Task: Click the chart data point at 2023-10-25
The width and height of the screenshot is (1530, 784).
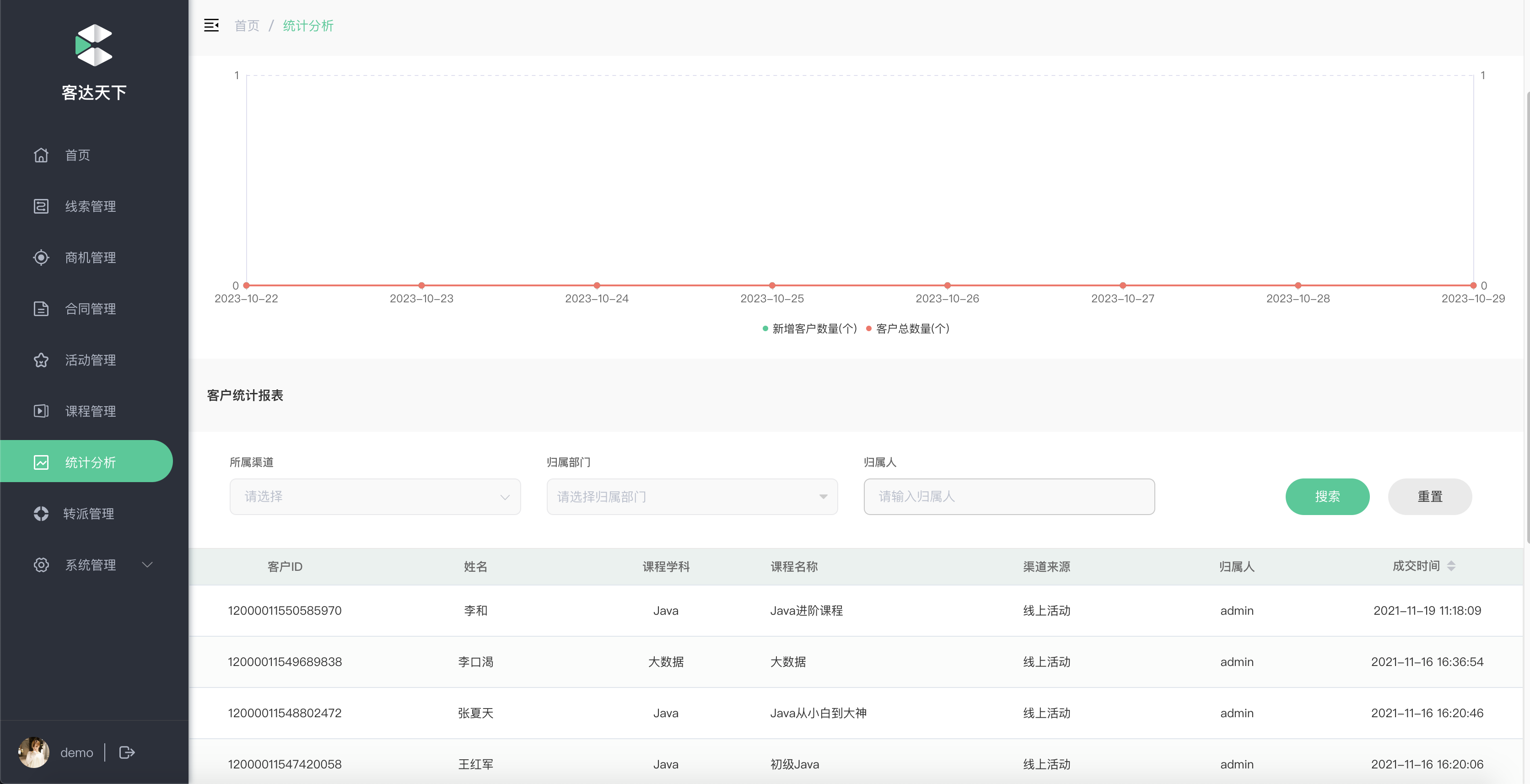Action: 772,286
